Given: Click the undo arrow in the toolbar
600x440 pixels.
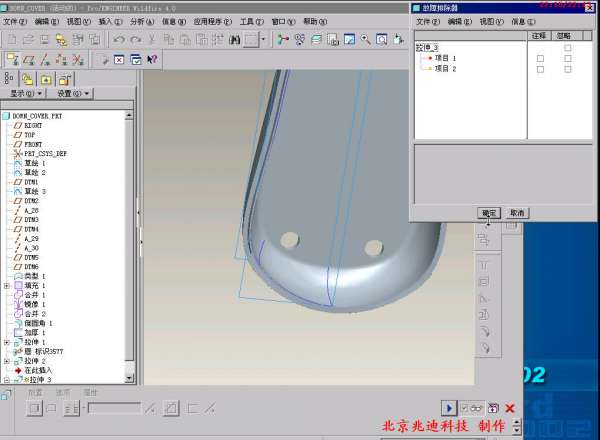Looking at the screenshot, I should point(119,40).
